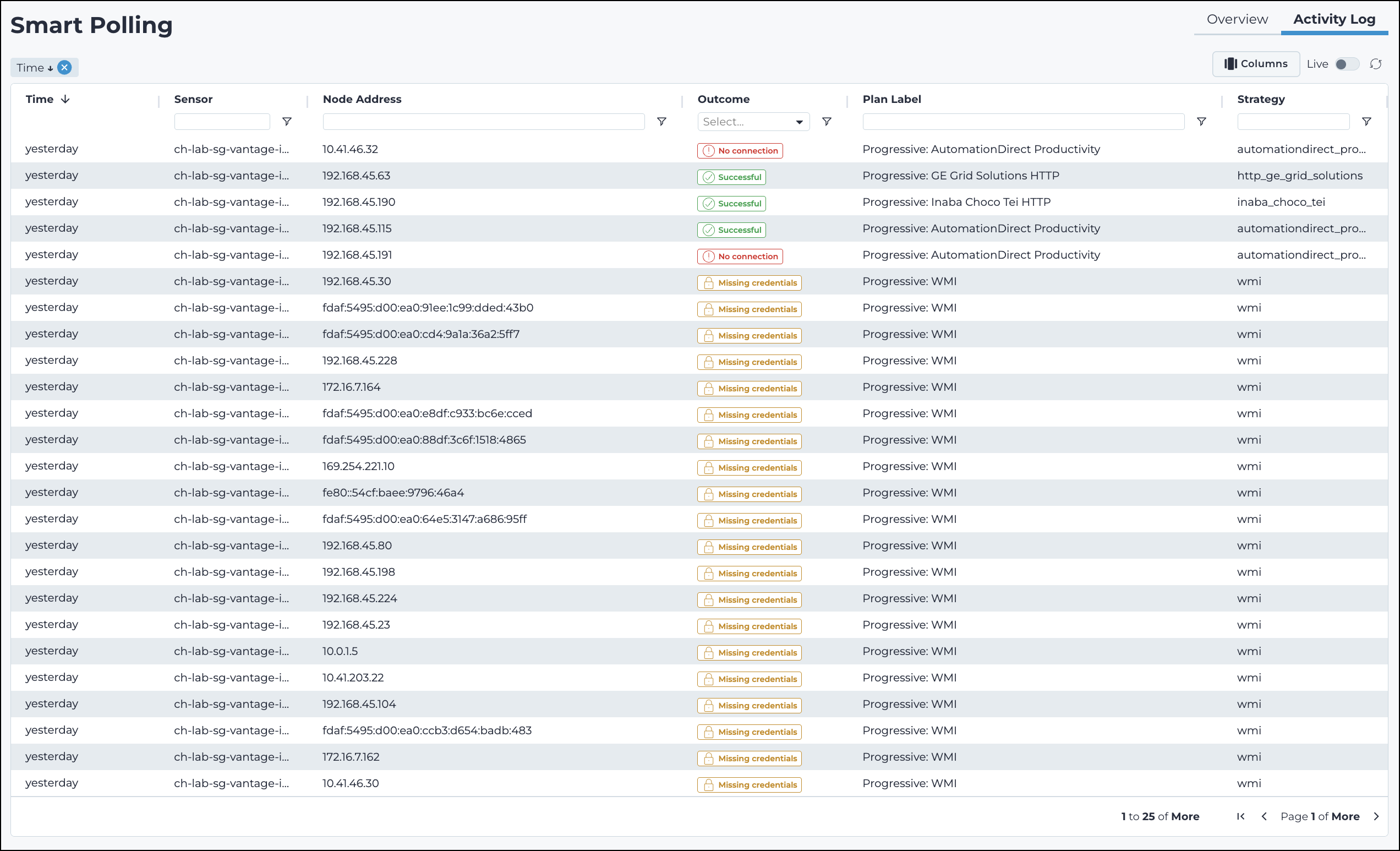This screenshot has height=851, width=1400.
Task: Focus the Node Address filter input
Action: pos(484,122)
